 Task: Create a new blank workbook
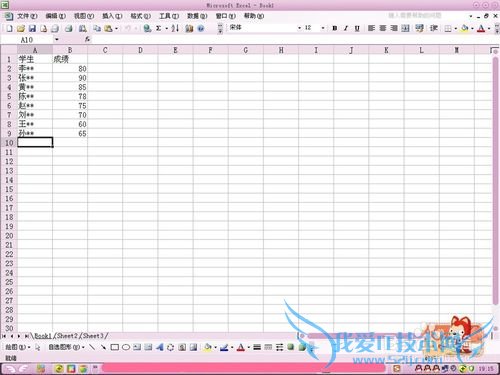coord(10,28)
